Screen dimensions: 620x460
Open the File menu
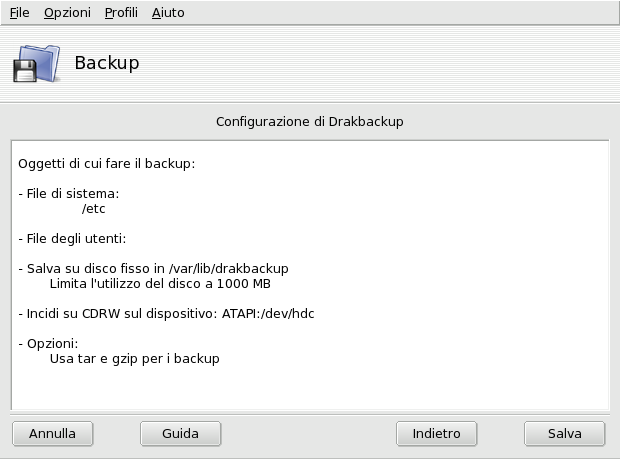click(x=19, y=13)
